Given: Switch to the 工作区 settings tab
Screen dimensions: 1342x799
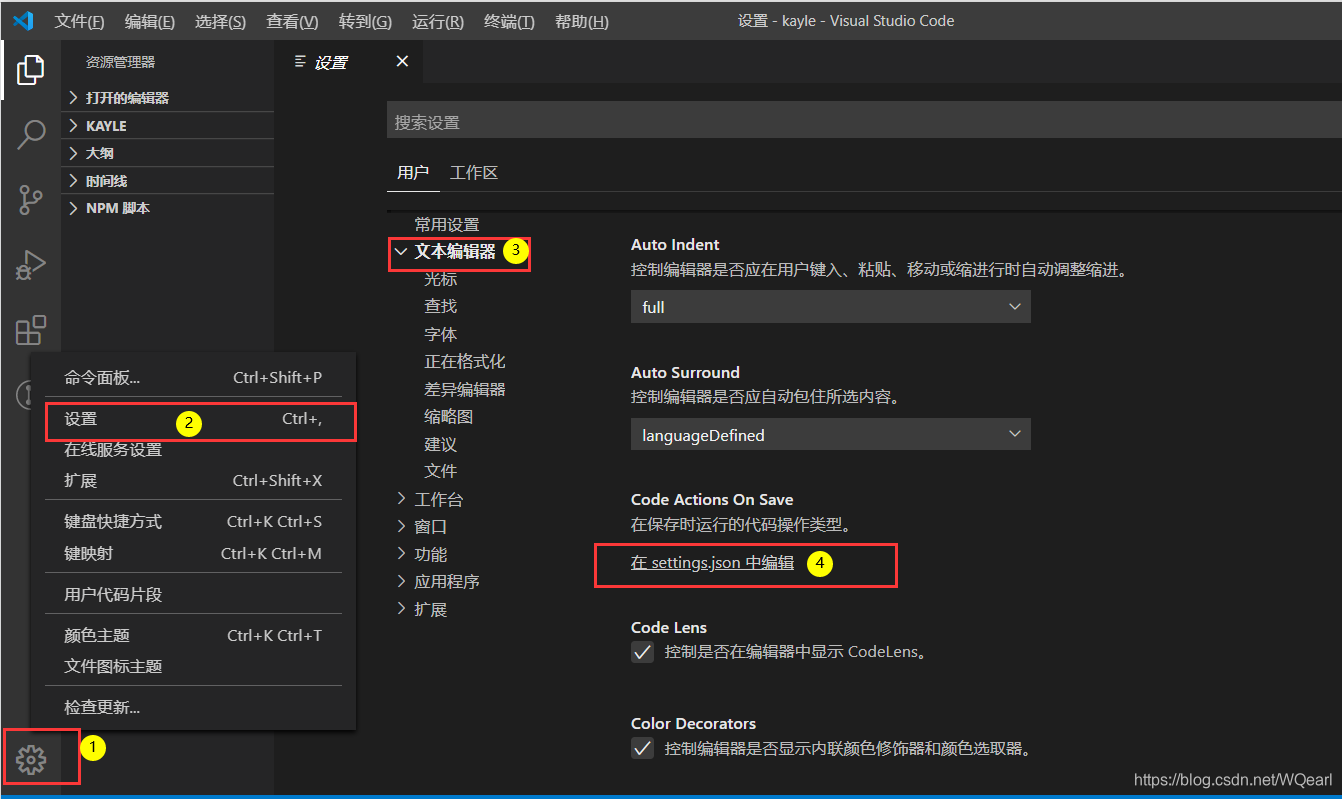Looking at the screenshot, I should click(474, 173).
